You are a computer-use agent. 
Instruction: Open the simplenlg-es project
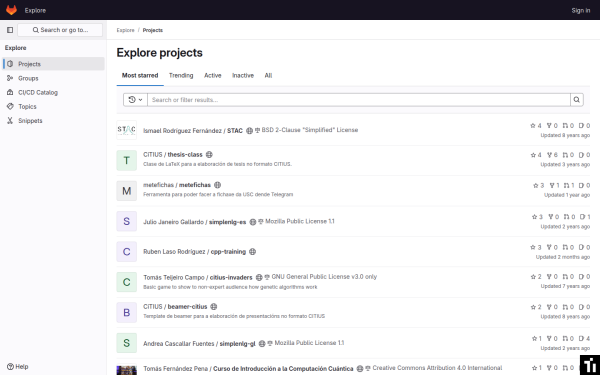click(x=194, y=222)
